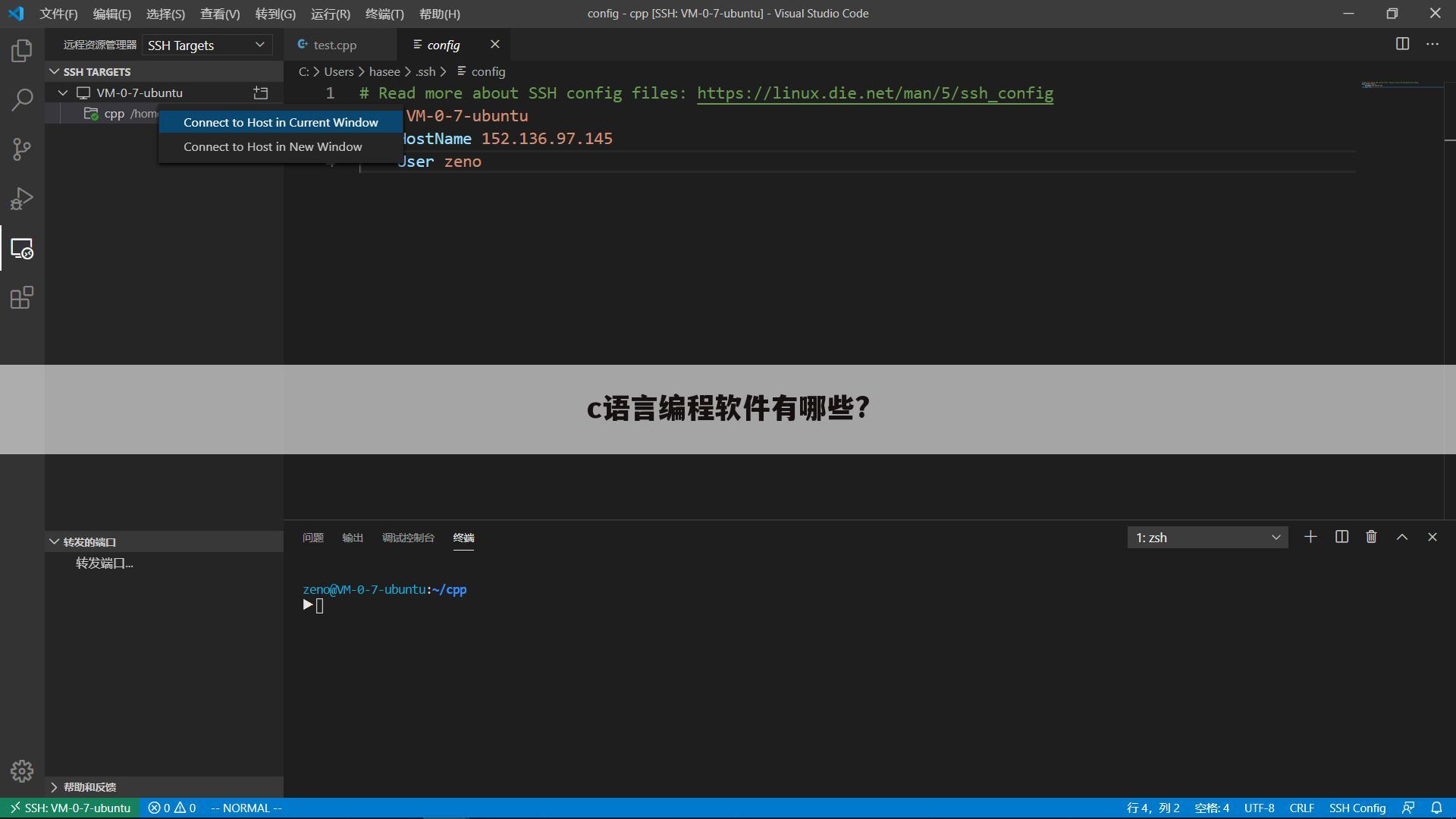
Task: Click the VS Code logo icon
Action: [16, 14]
